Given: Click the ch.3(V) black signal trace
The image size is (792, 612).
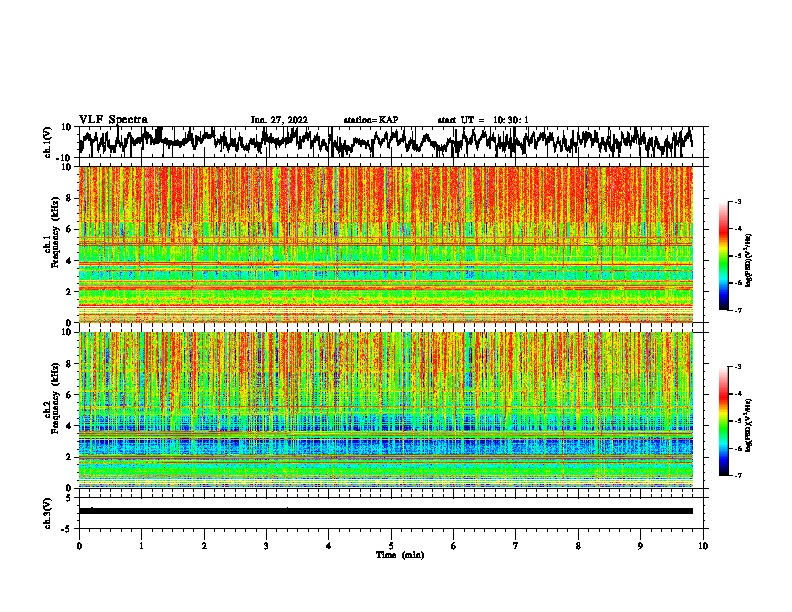Looking at the screenshot, I should [x=386, y=511].
